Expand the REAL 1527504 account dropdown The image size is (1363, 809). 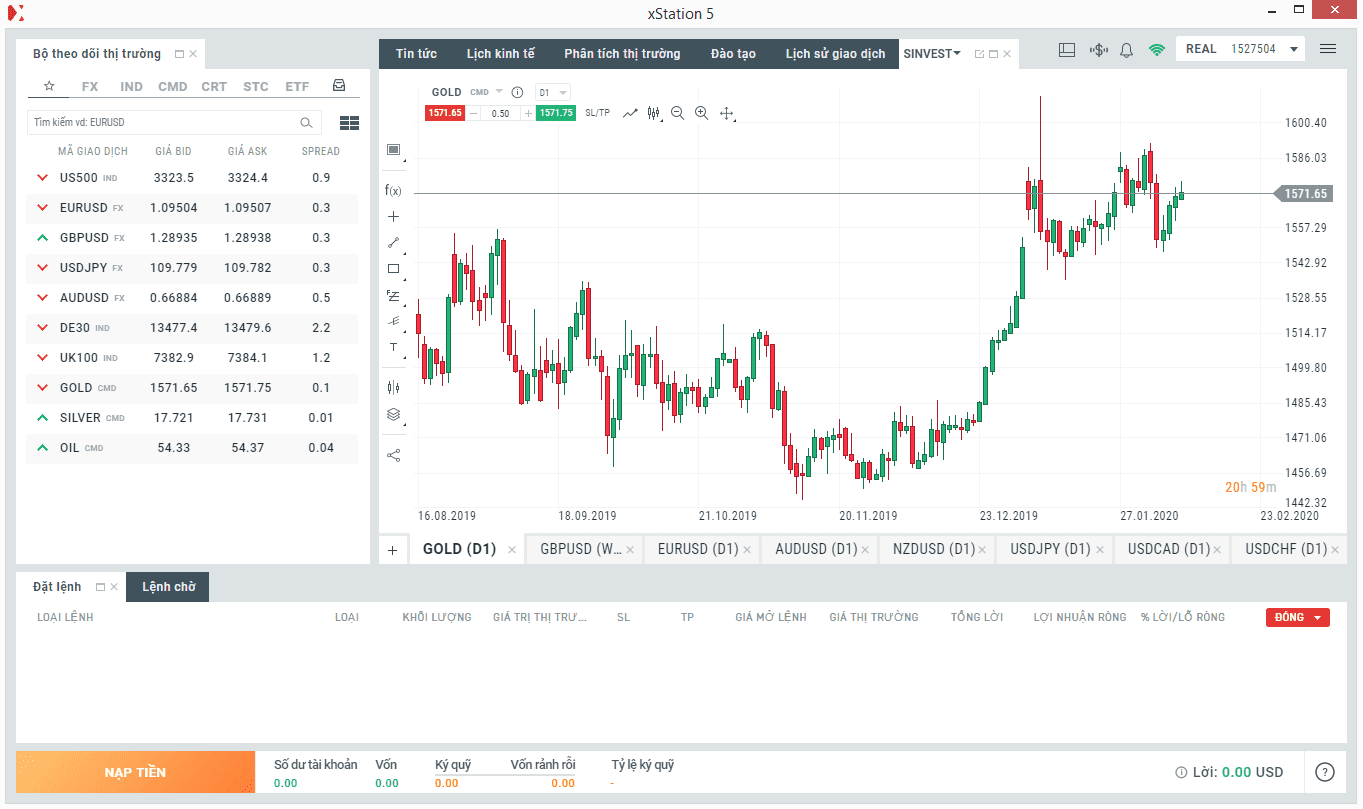[1294, 49]
